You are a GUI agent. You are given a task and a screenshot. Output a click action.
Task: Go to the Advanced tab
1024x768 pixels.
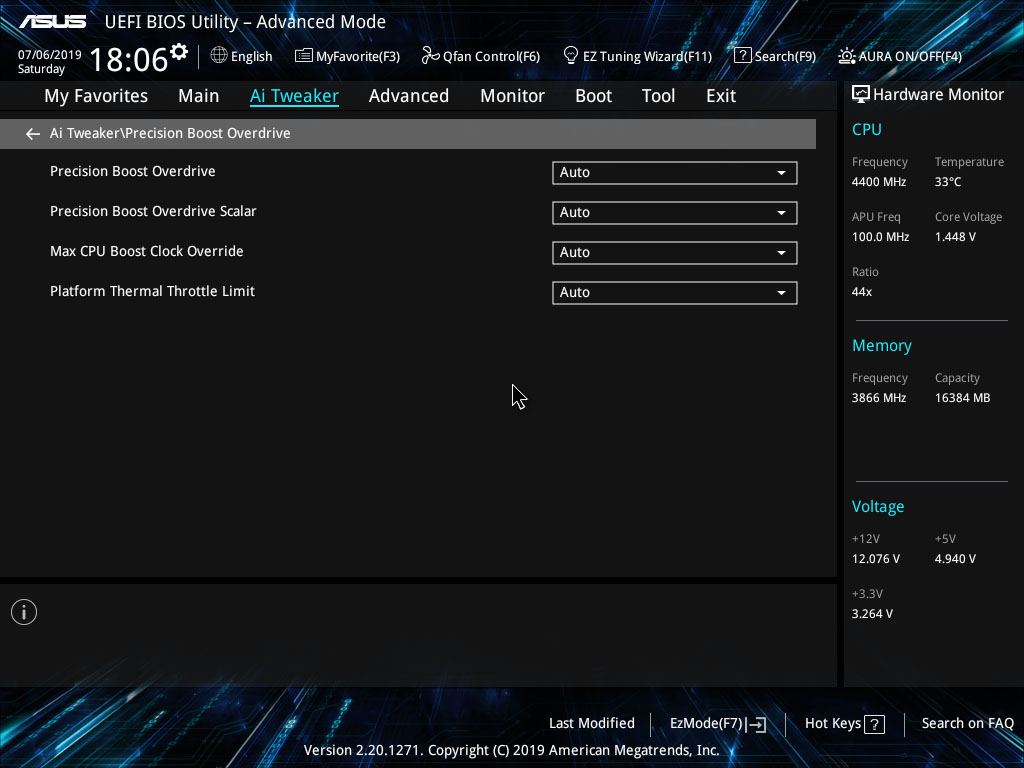[409, 96]
